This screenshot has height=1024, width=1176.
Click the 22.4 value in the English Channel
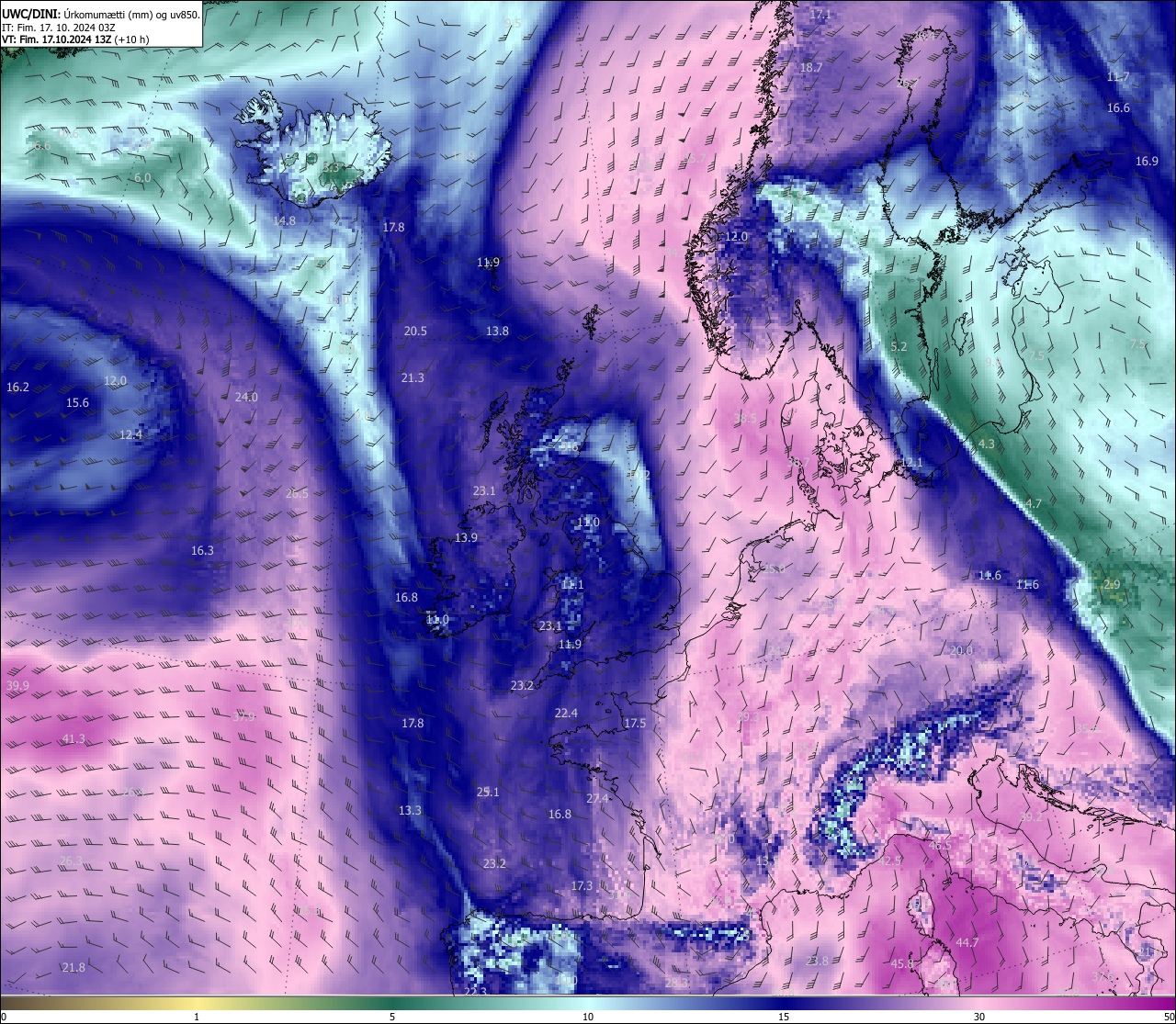[x=566, y=713]
